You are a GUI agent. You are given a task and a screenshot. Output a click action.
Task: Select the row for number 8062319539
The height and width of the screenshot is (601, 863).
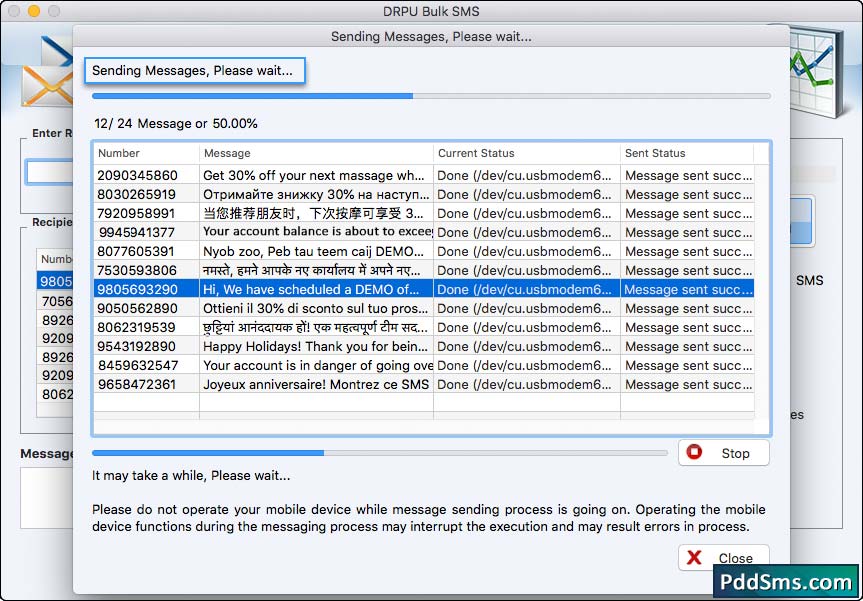424,327
